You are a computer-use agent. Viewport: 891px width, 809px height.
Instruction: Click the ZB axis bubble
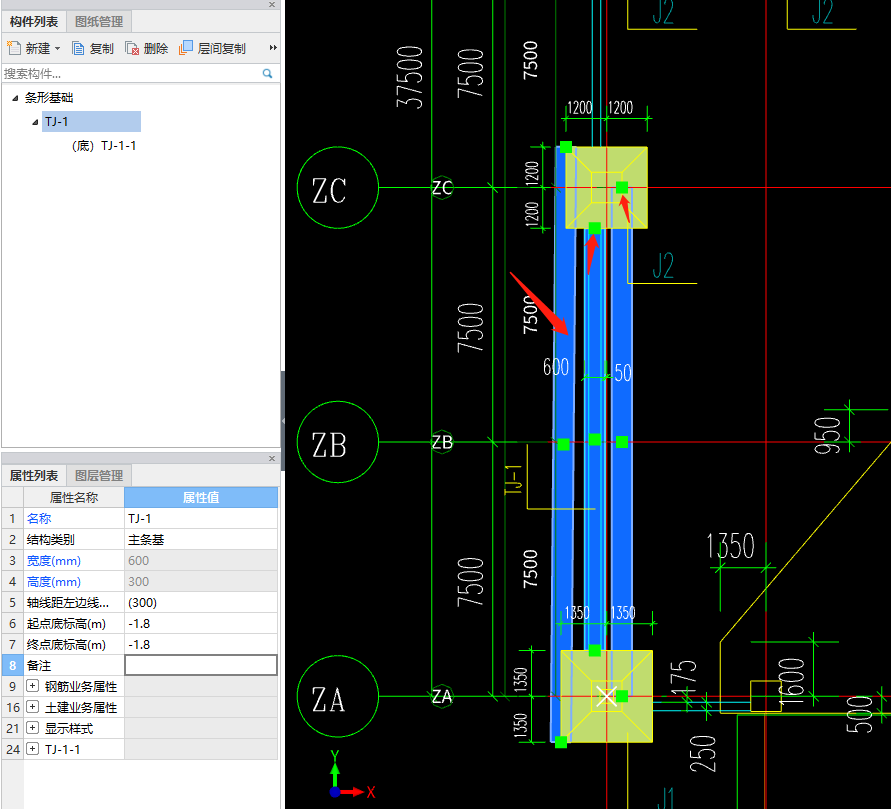pyautogui.click(x=338, y=443)
